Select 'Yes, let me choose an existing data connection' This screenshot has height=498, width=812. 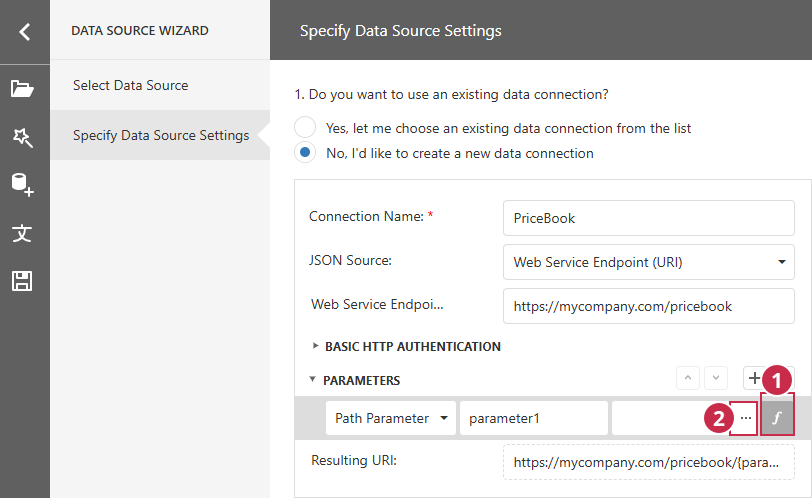[305, 127]
